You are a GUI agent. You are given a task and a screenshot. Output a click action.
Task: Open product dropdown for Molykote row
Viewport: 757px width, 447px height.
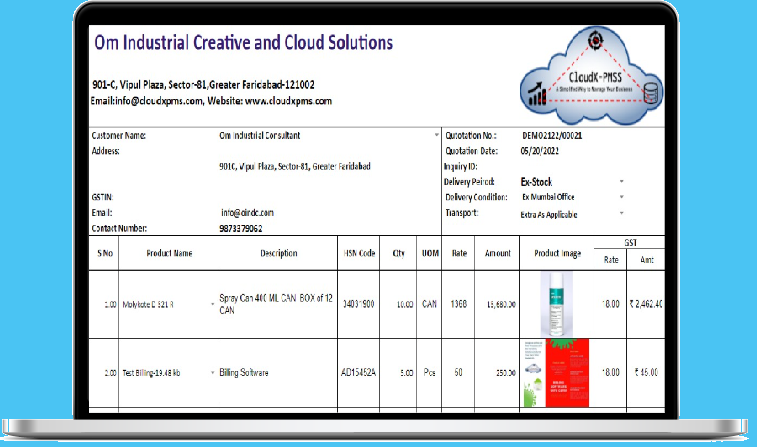pyautogui.click(x=212, y=304)
